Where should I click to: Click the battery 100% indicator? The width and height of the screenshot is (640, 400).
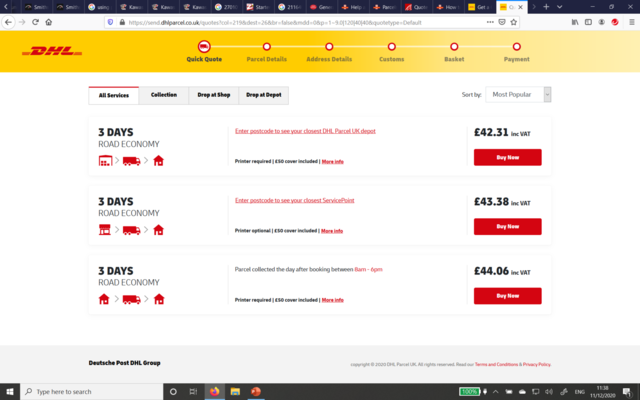[469, 392]
